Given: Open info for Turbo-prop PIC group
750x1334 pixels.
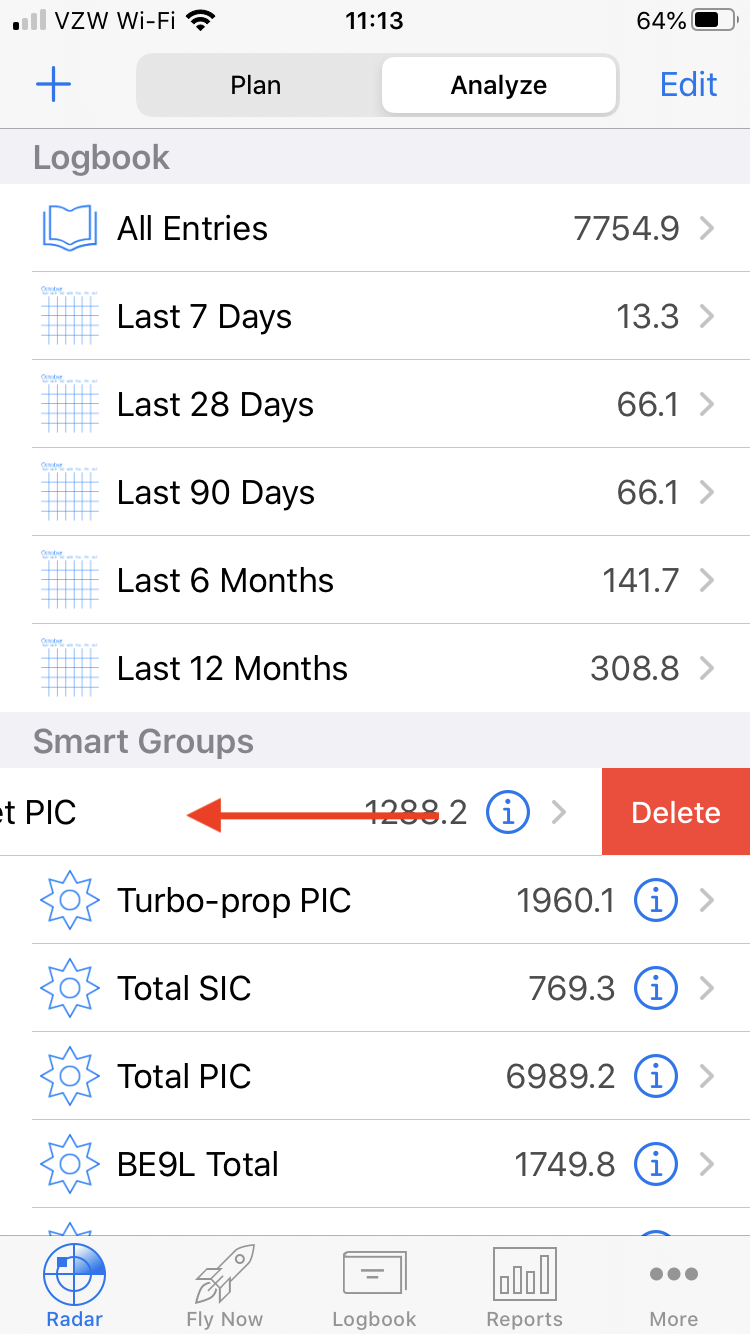Looking at the screenshot, I should pyautogui.click(x=656, y=901).
